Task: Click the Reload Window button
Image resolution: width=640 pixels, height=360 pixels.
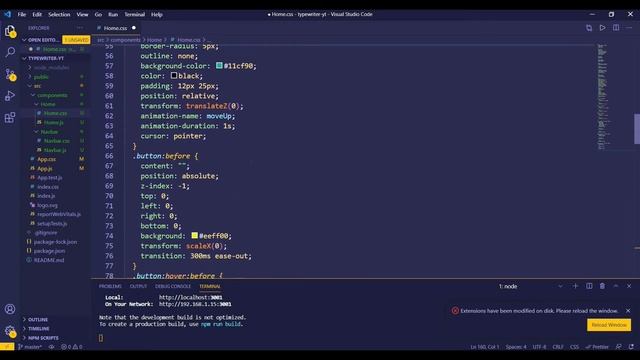Action: pyautogui.click(x=609, y=325)
